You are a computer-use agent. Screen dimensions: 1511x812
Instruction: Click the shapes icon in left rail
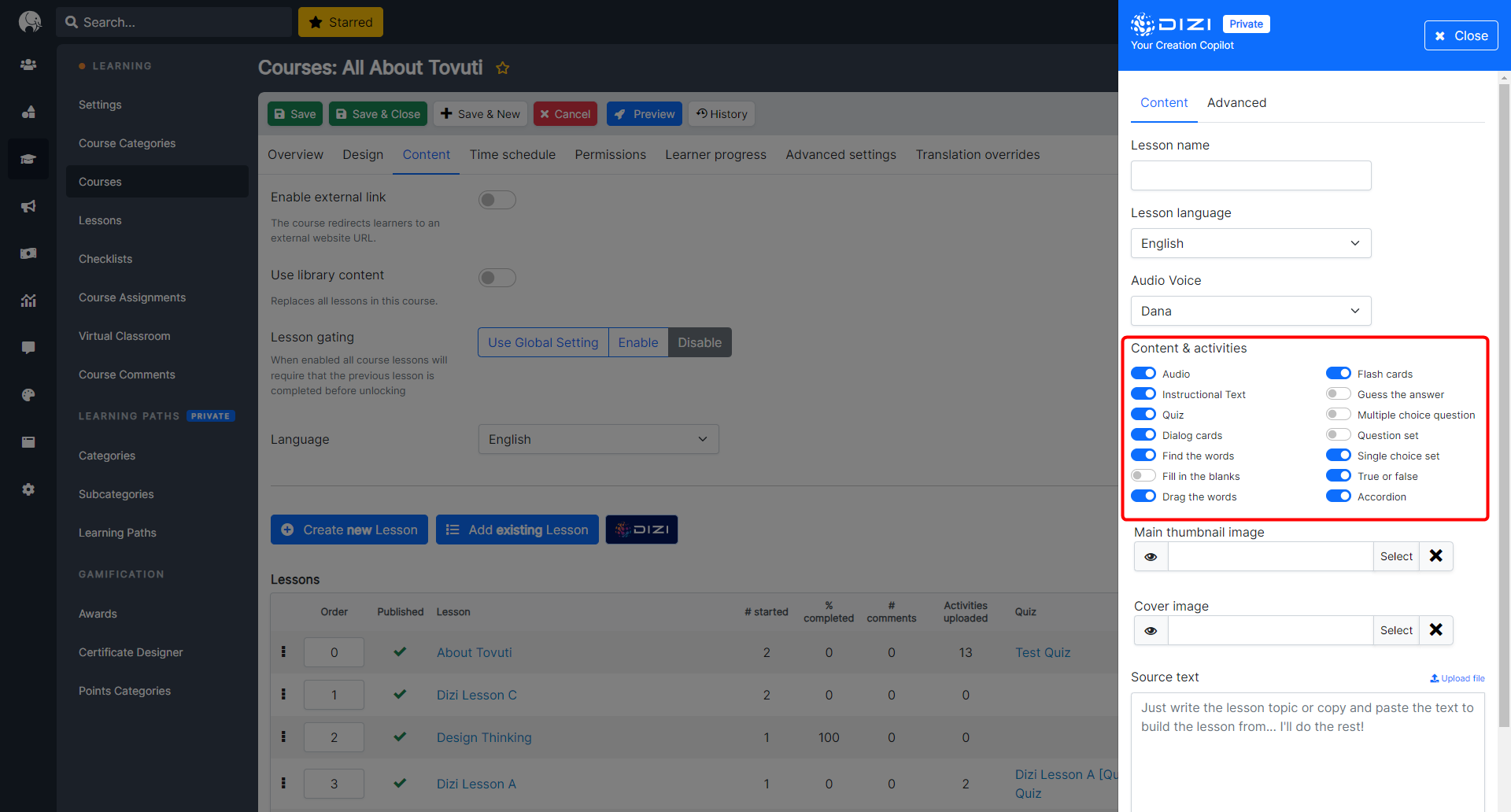point(28,112)
